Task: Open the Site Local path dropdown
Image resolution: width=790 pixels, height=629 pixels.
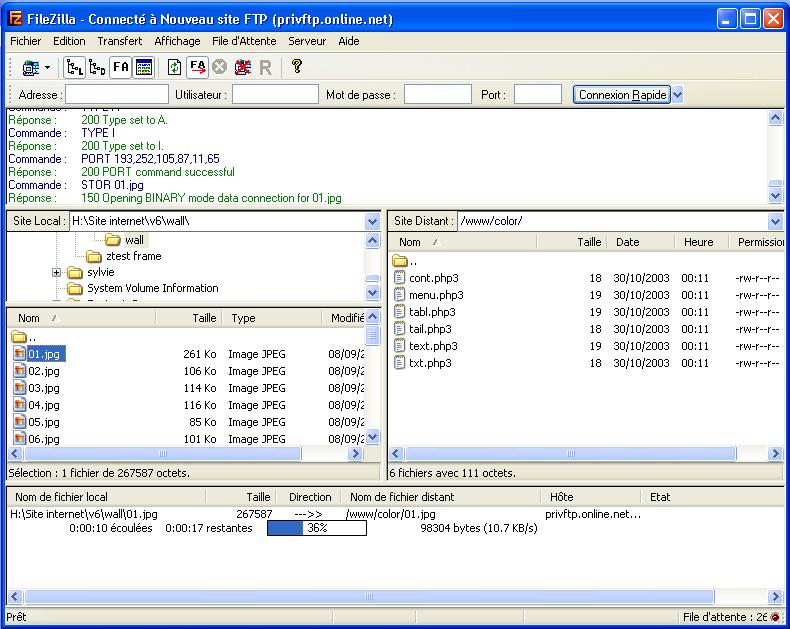Action: tap(372, 221)
